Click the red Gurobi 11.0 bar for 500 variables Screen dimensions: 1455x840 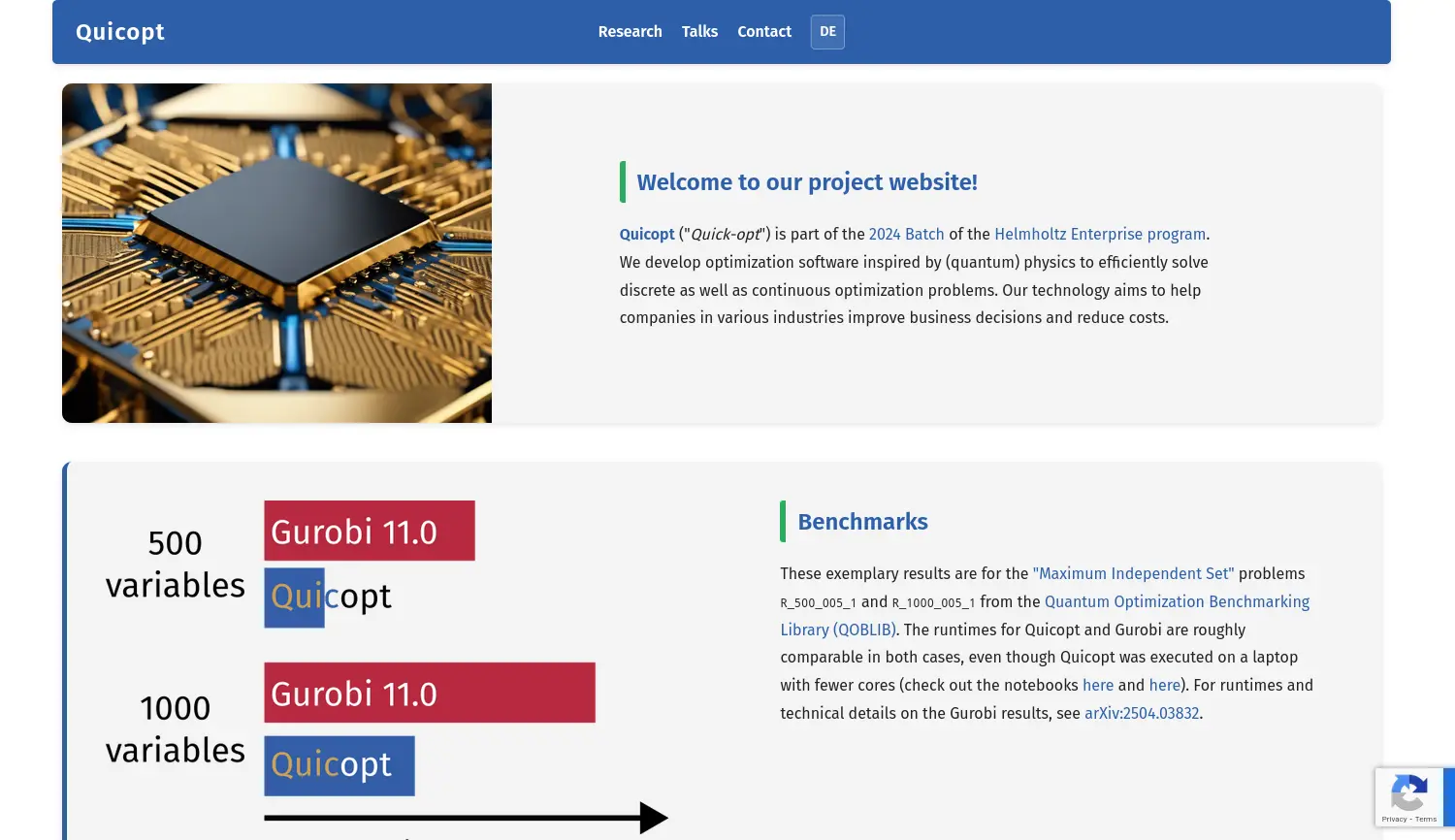(369, 531)
